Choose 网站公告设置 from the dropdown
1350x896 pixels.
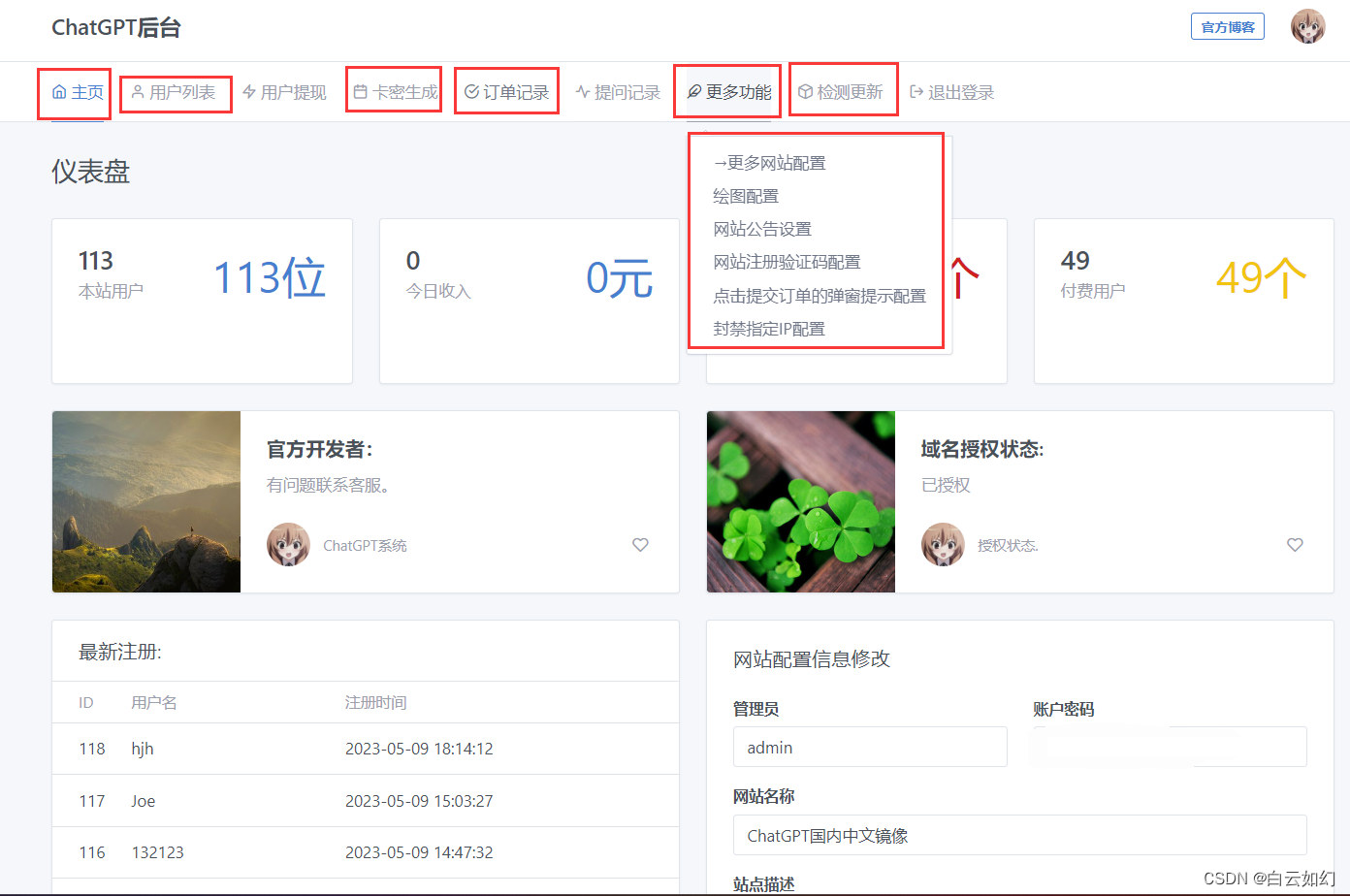pos(762,229)
